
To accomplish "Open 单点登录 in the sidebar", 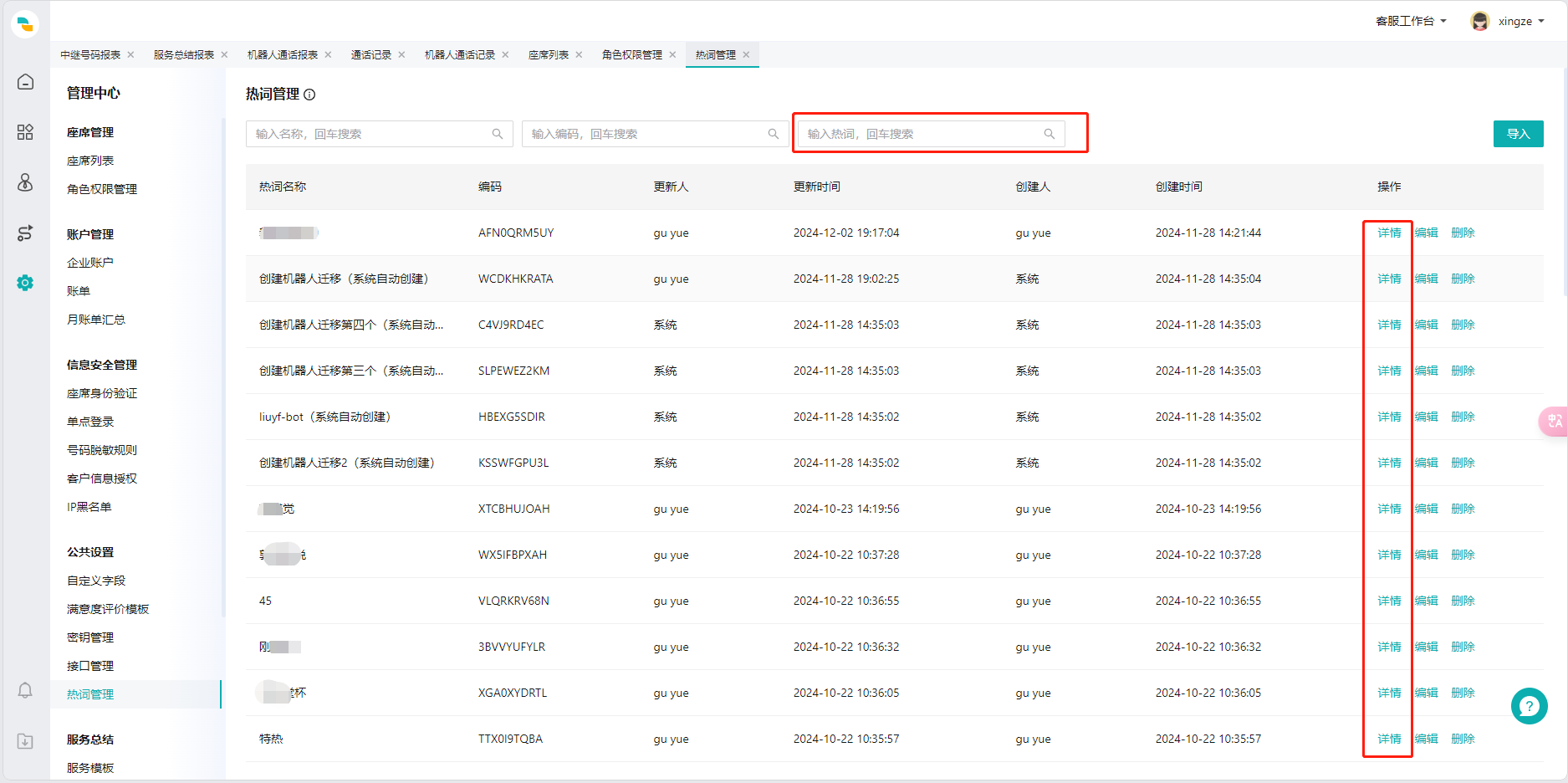I will tap(90, 422).
